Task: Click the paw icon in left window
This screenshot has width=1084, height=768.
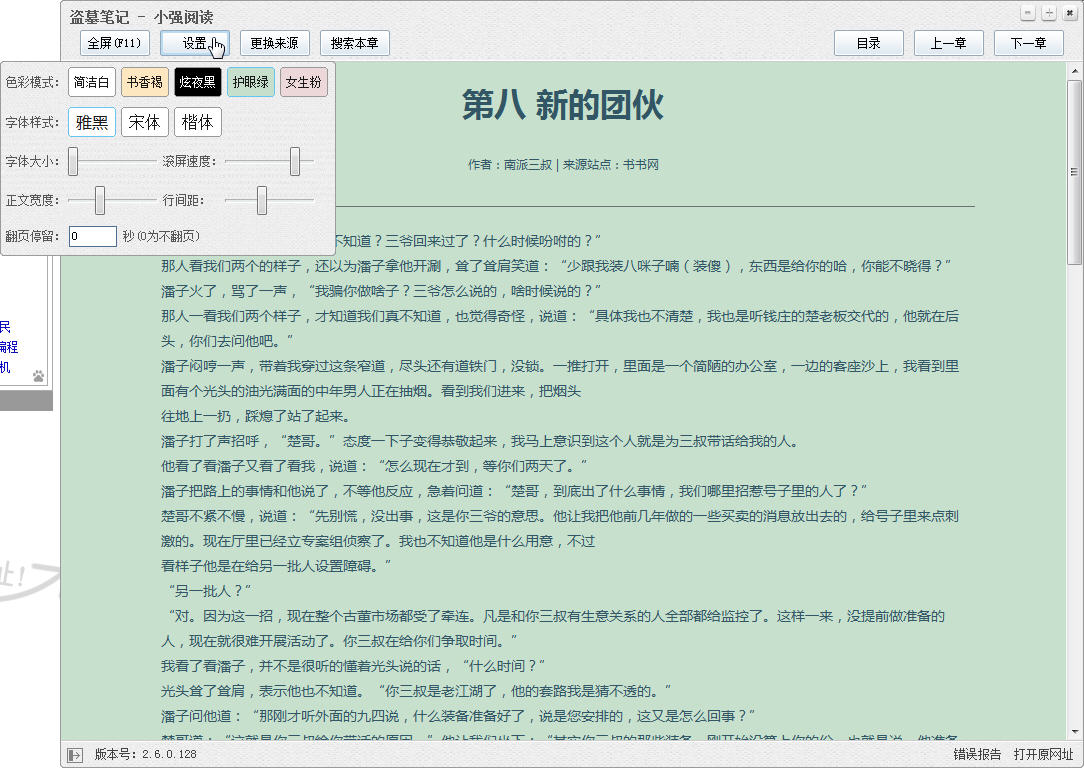Action: click(x=39, y=376)
